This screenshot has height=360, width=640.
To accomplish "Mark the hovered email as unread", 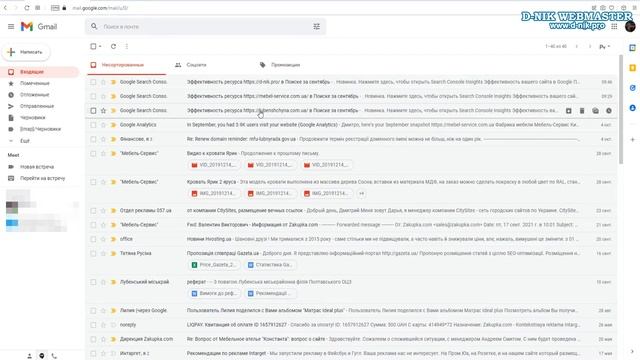I will point(596,111).
